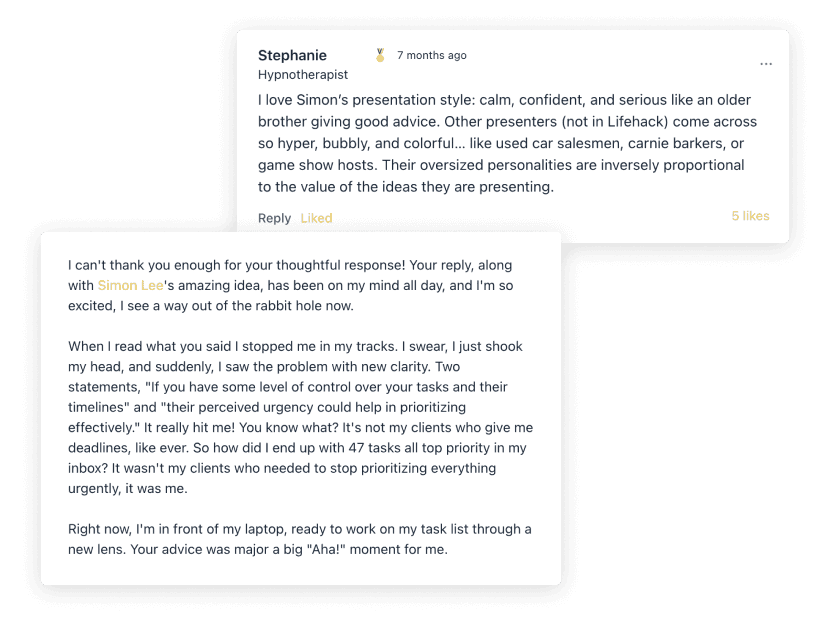Click the "to the value of the ideas" line
The width and height of the screenshot is (819, 618).
[405, 187]
